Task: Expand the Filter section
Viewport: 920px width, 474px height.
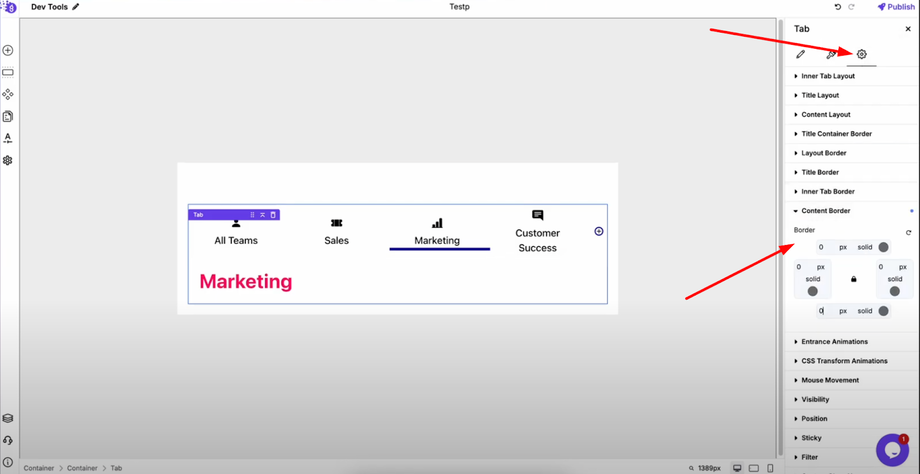Action: click(853, 457)
